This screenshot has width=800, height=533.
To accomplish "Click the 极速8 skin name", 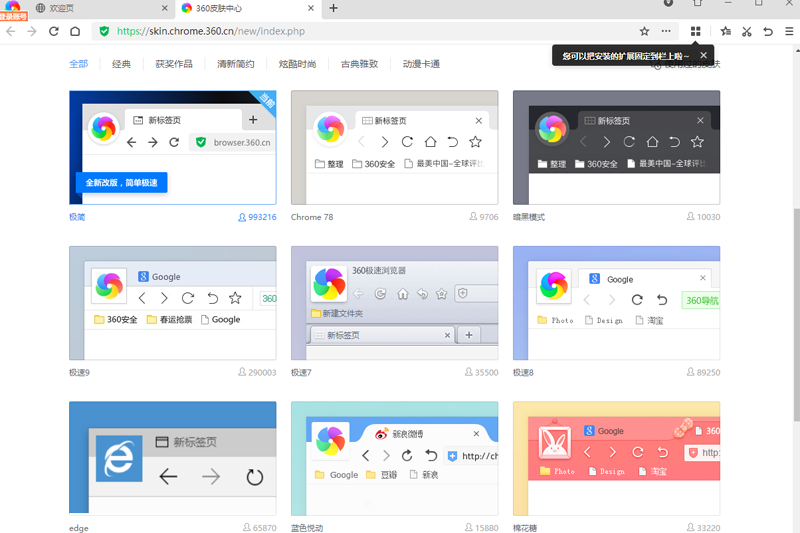I will coord(523,372).
